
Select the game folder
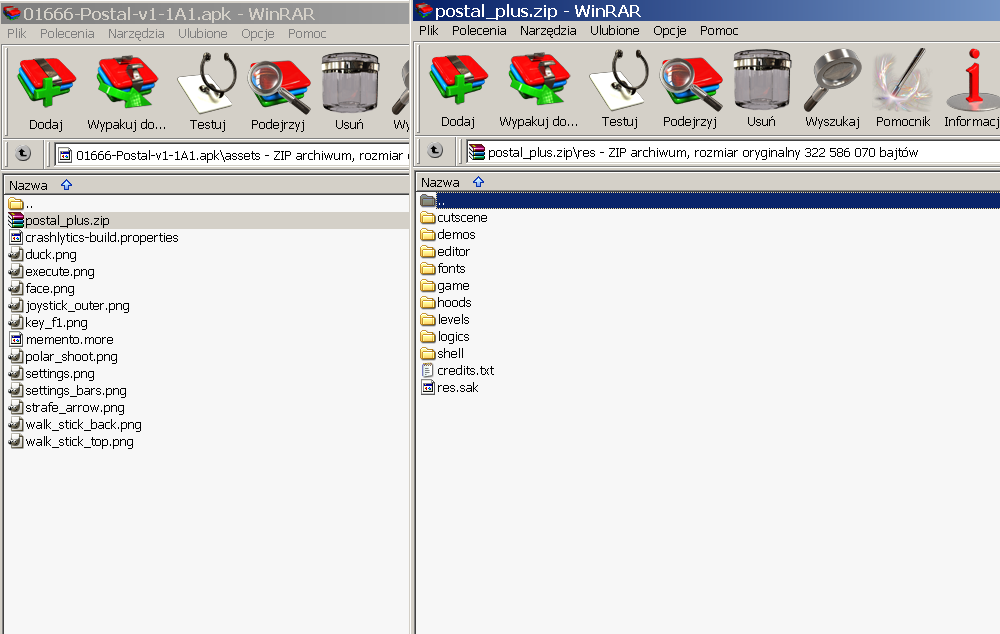[445, 286]
